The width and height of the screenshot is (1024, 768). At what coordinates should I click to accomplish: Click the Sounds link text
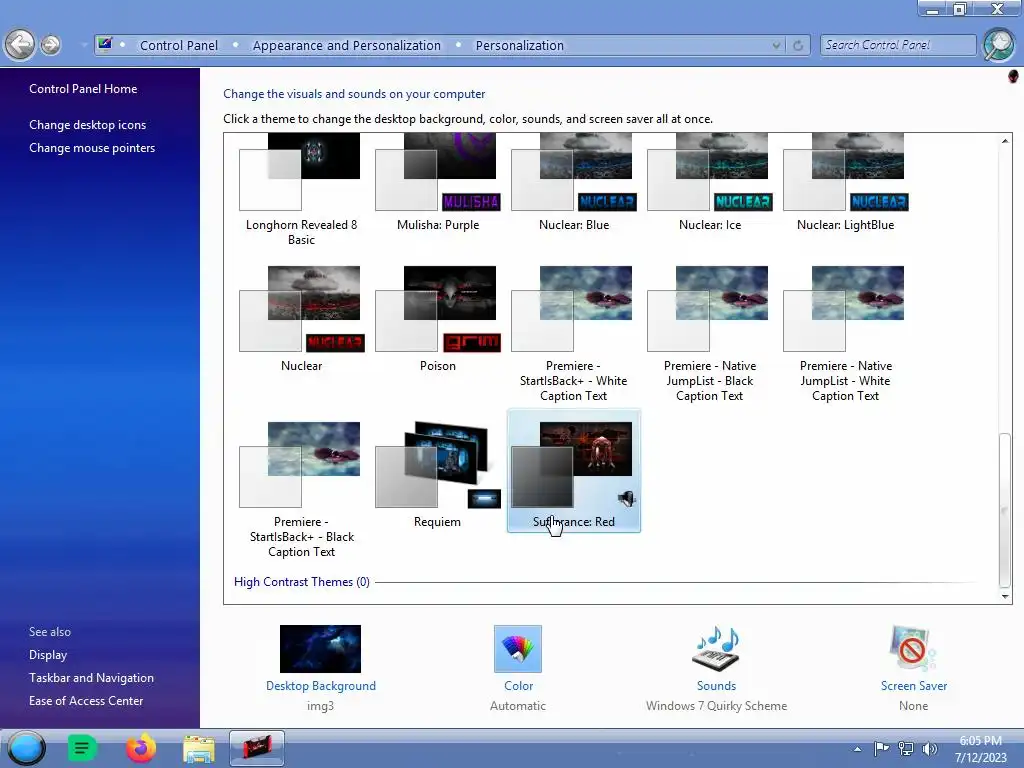716,686
